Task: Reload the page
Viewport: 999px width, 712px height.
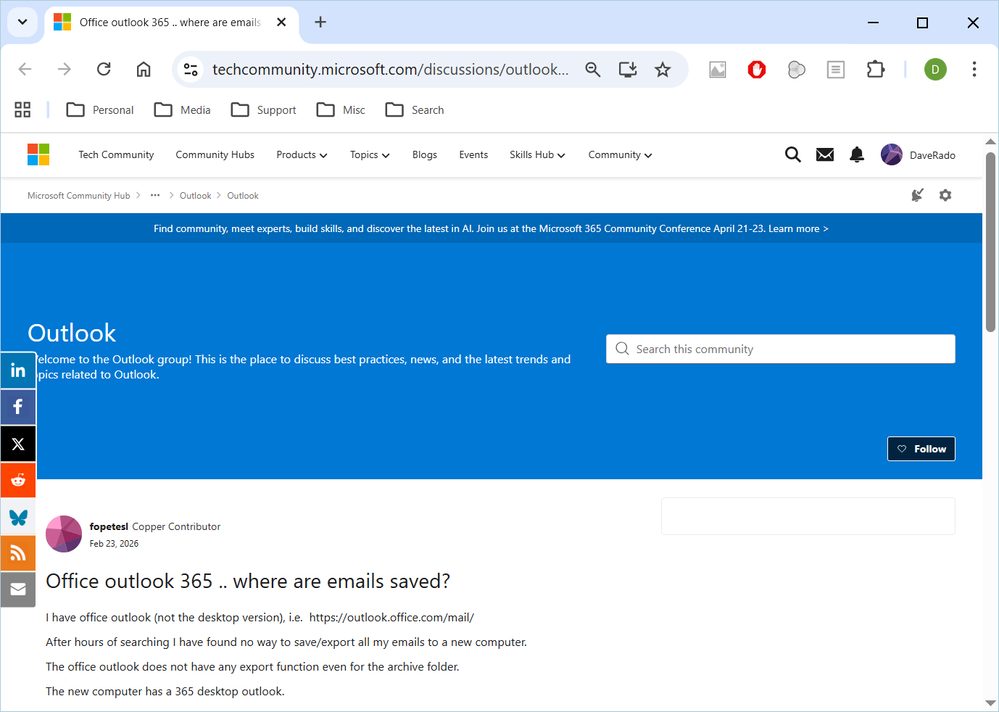Action: 104,69
